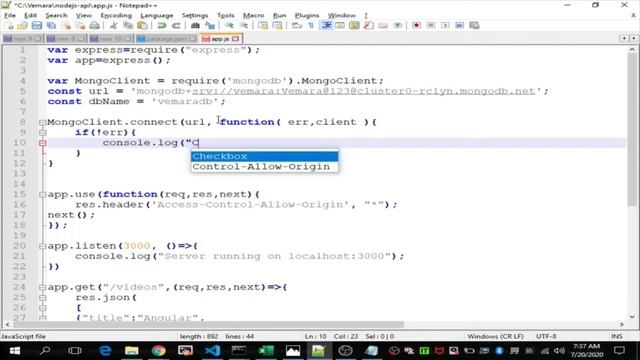Open Visual Studio Code from the taskbar
The image size is (640, 360).
[213, 351]
